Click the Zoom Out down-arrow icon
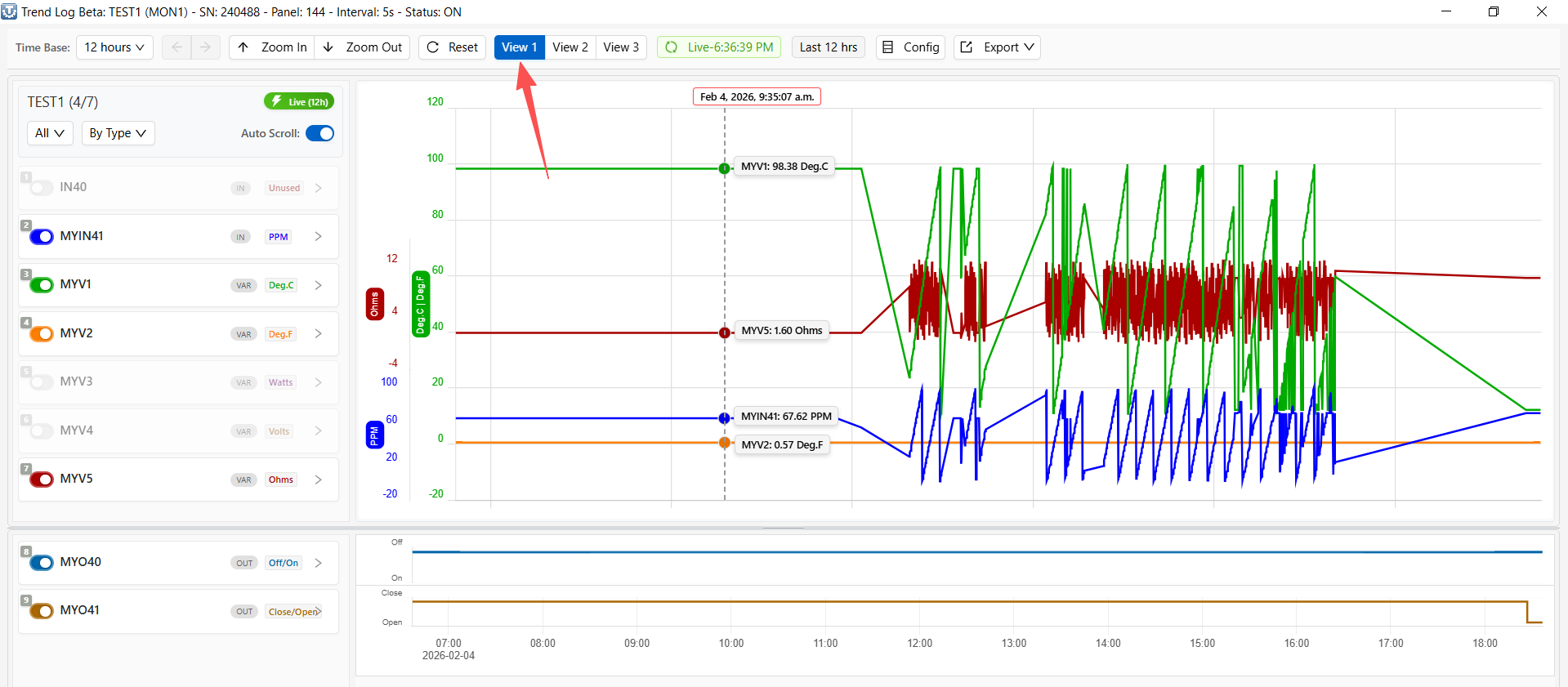Image resolution: width=1568 pixels, height=687 pixels. pos(328,47)
